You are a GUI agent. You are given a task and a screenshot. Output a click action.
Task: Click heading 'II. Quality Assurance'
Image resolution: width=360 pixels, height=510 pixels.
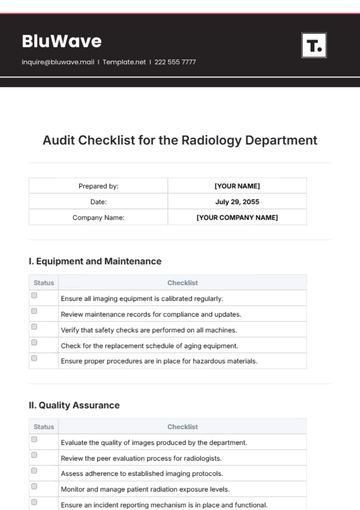(x=74, y=405)
